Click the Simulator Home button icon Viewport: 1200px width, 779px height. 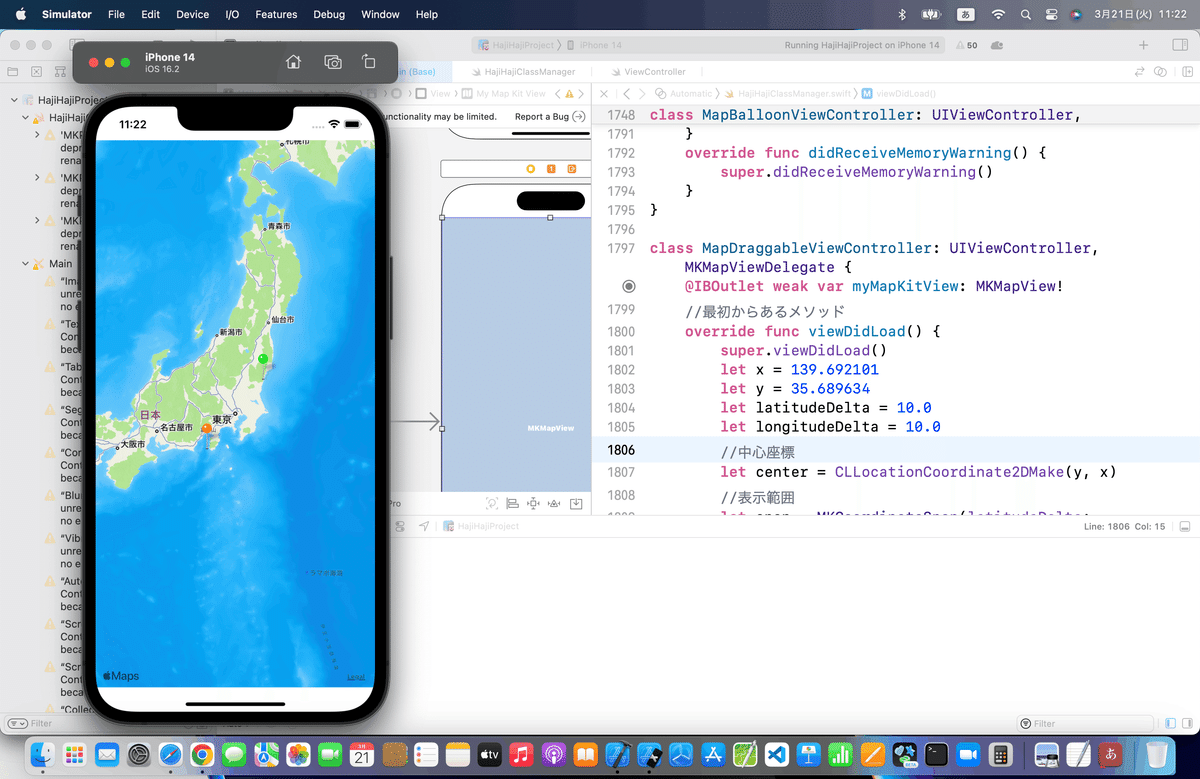(293, 62)
